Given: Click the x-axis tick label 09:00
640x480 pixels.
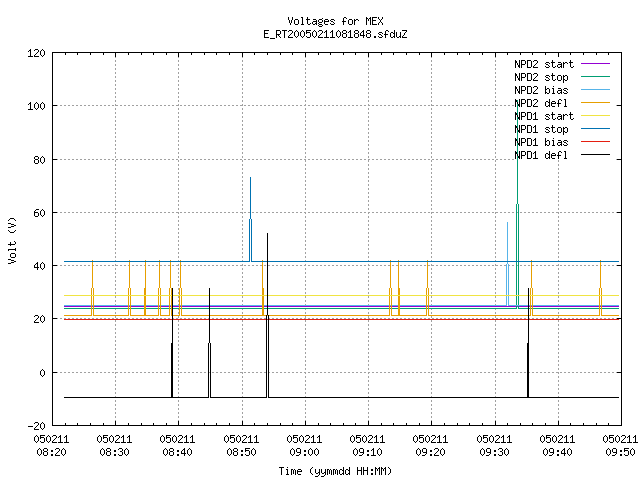Looking at the screenshot, I should 304,452.
